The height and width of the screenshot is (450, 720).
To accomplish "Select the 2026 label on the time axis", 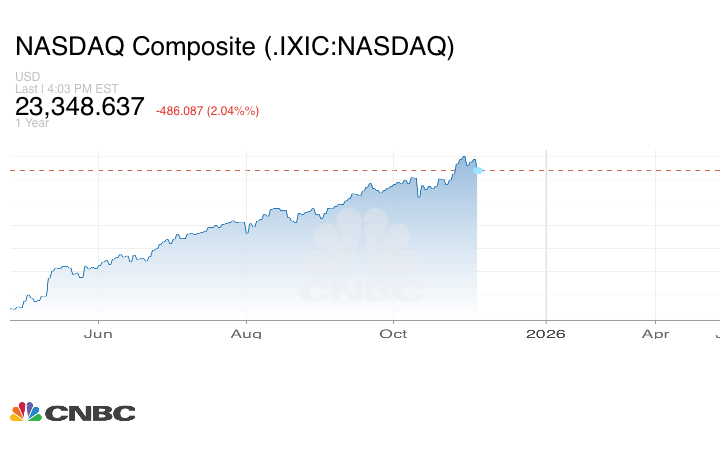I will 546,333.
